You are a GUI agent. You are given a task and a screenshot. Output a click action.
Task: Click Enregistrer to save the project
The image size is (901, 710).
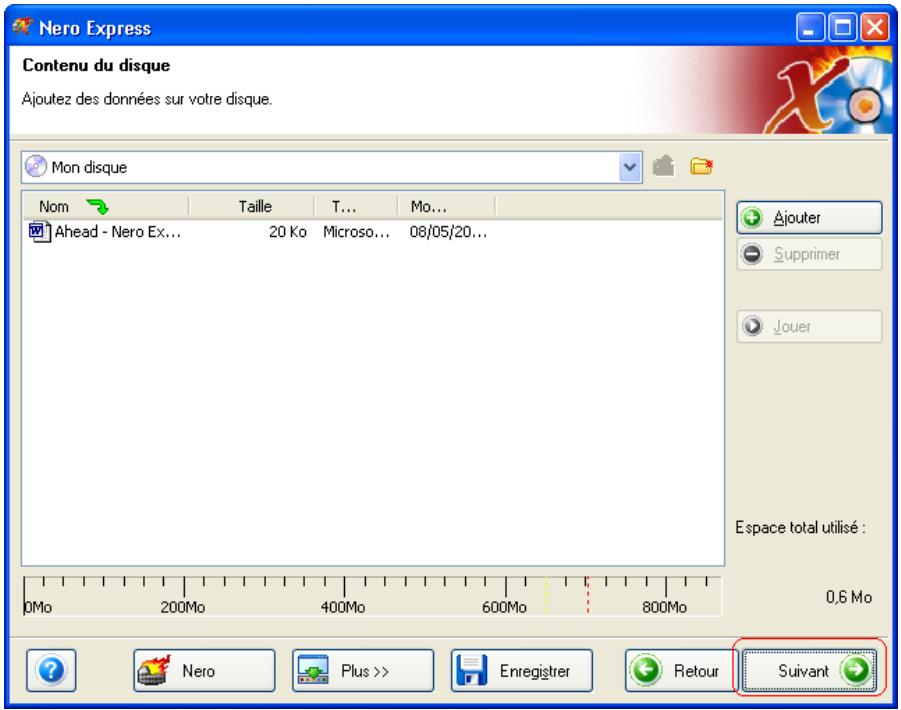click(x=522, y=670)
